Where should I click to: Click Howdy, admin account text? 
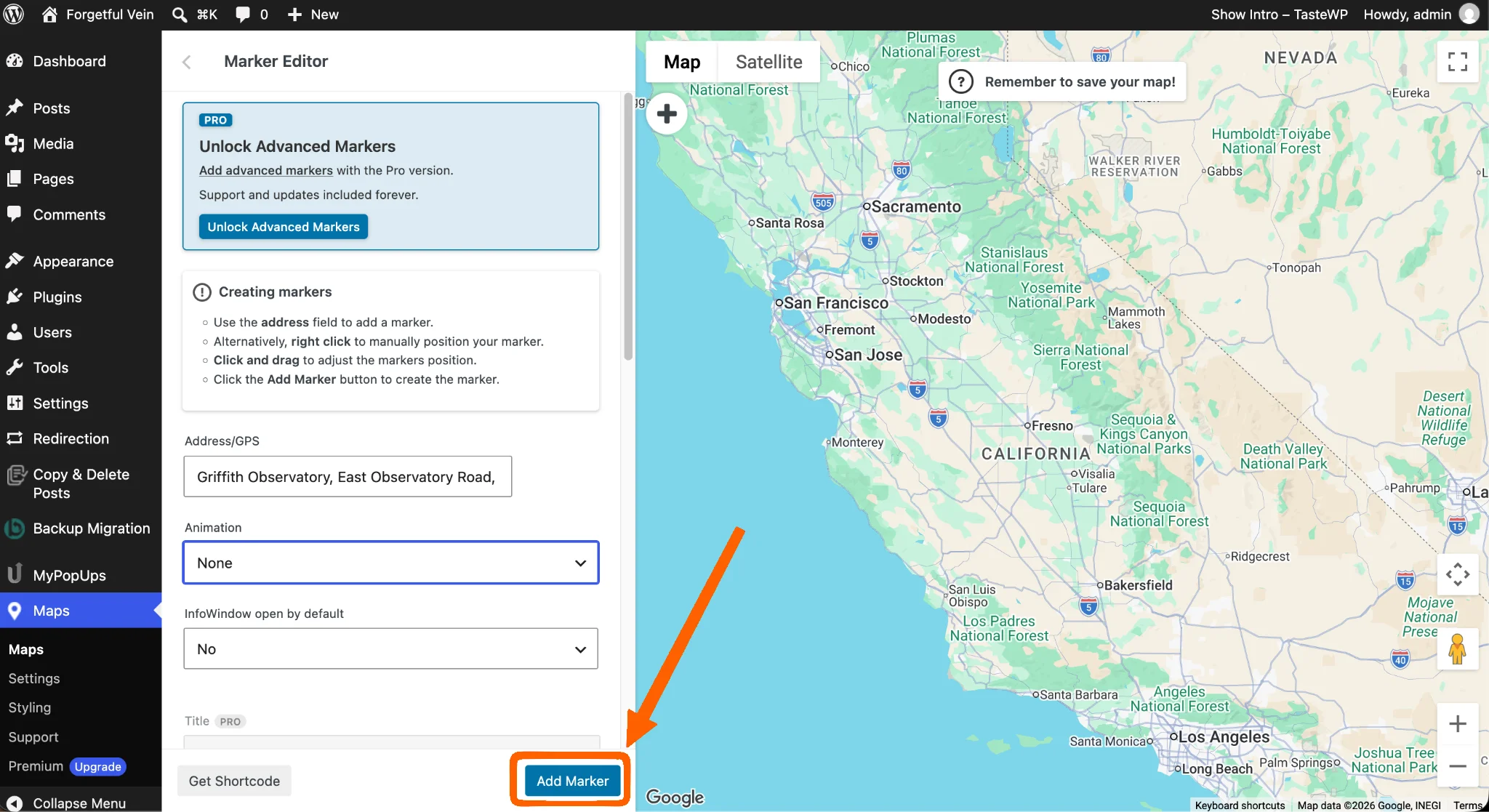1407,15
